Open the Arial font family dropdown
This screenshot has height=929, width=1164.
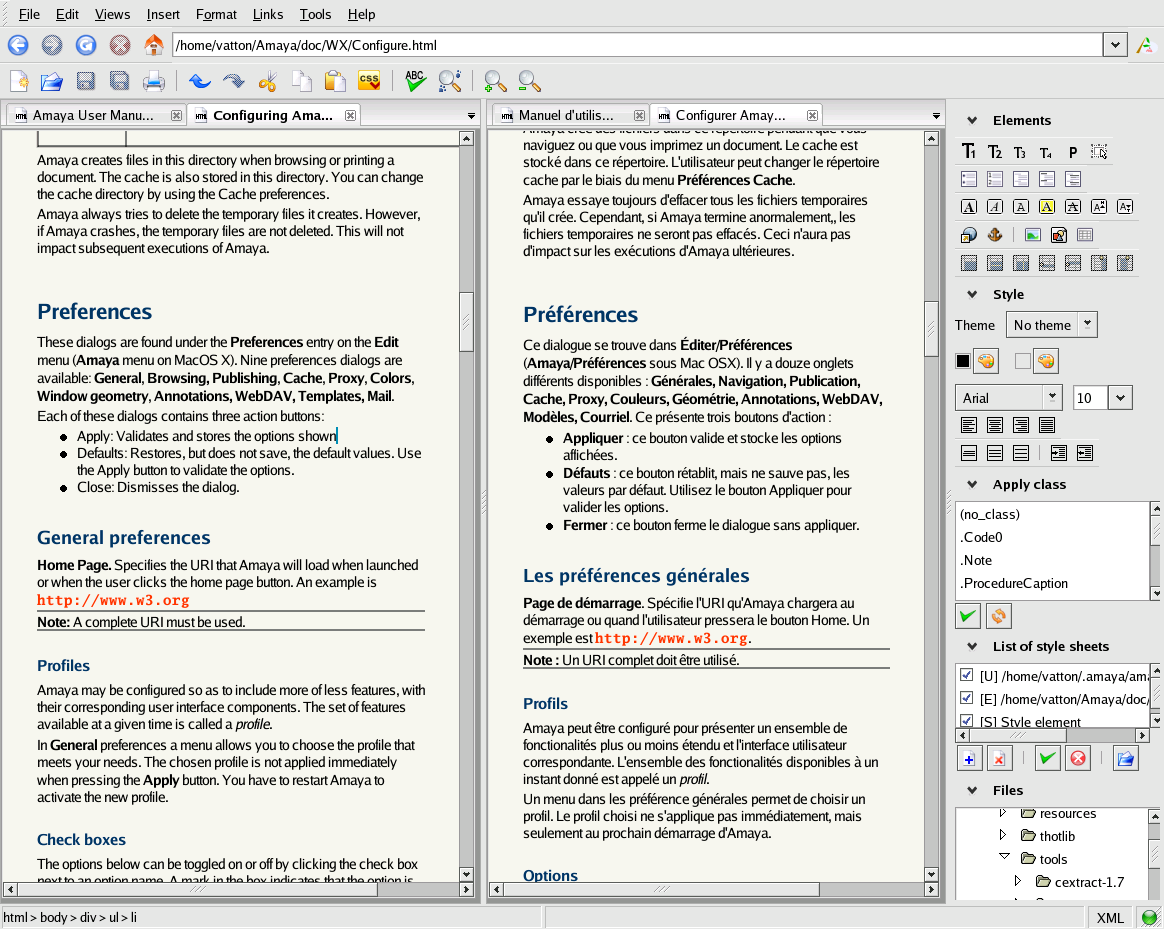tap(1008, 398)
